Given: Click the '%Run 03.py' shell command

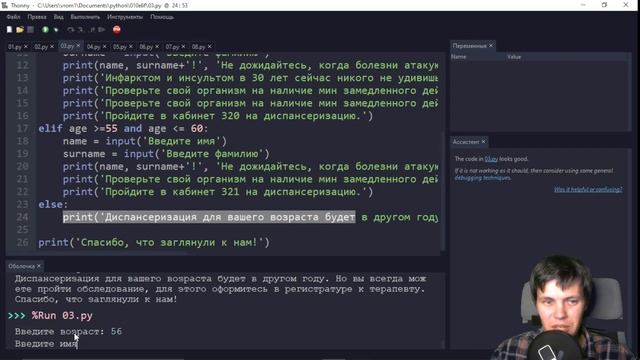Looking at the screenshot, I should (62, 316).
